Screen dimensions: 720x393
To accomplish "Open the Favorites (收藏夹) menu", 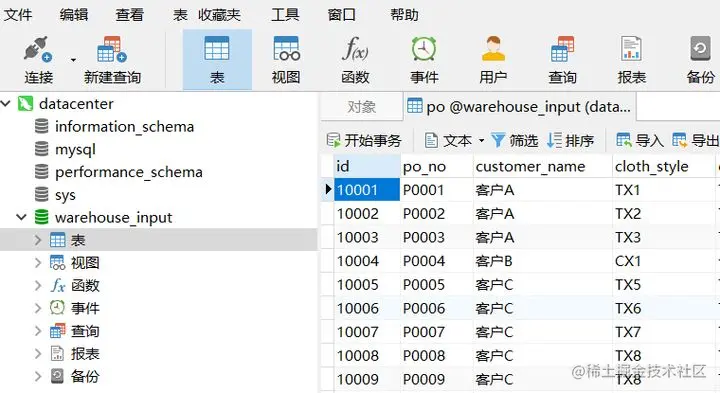I will tap(219, 15).
